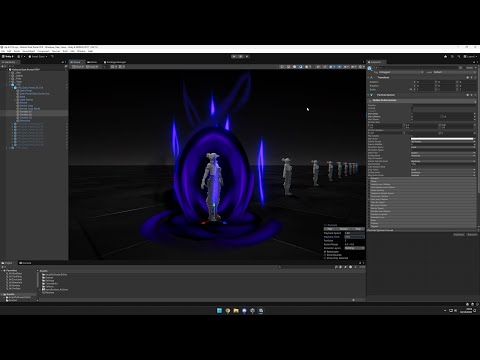Open the Component menu
This screenshot has height=360, width=480.
(x=43, y=51)
